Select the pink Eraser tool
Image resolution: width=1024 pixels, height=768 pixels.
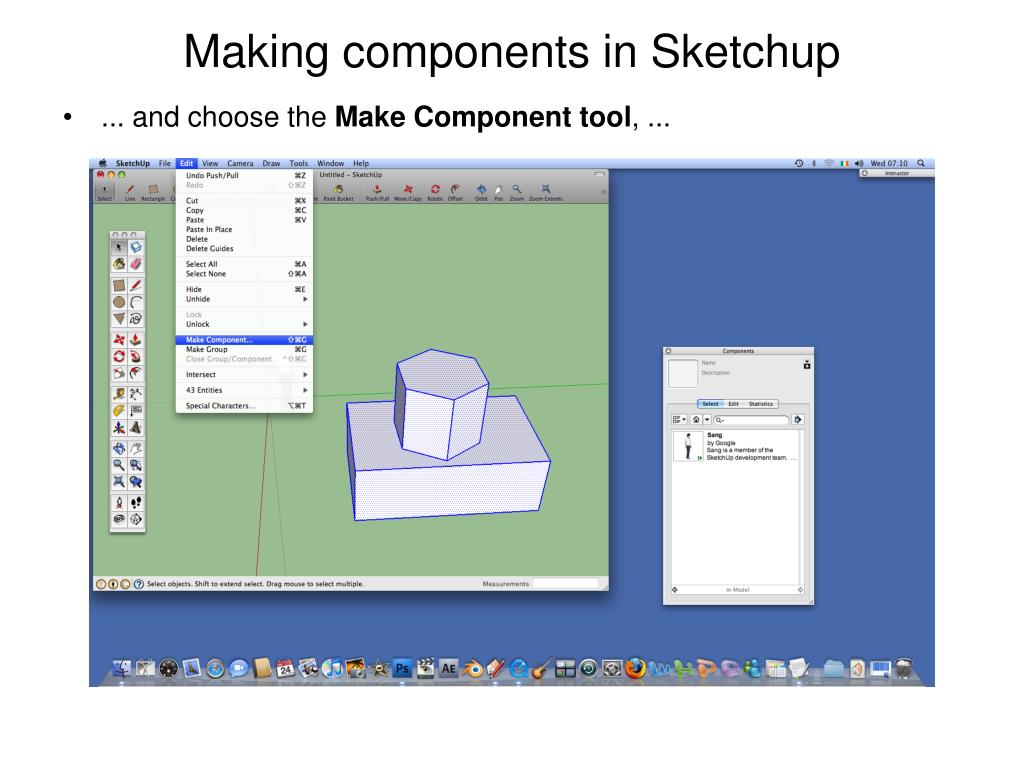point(136,264)
